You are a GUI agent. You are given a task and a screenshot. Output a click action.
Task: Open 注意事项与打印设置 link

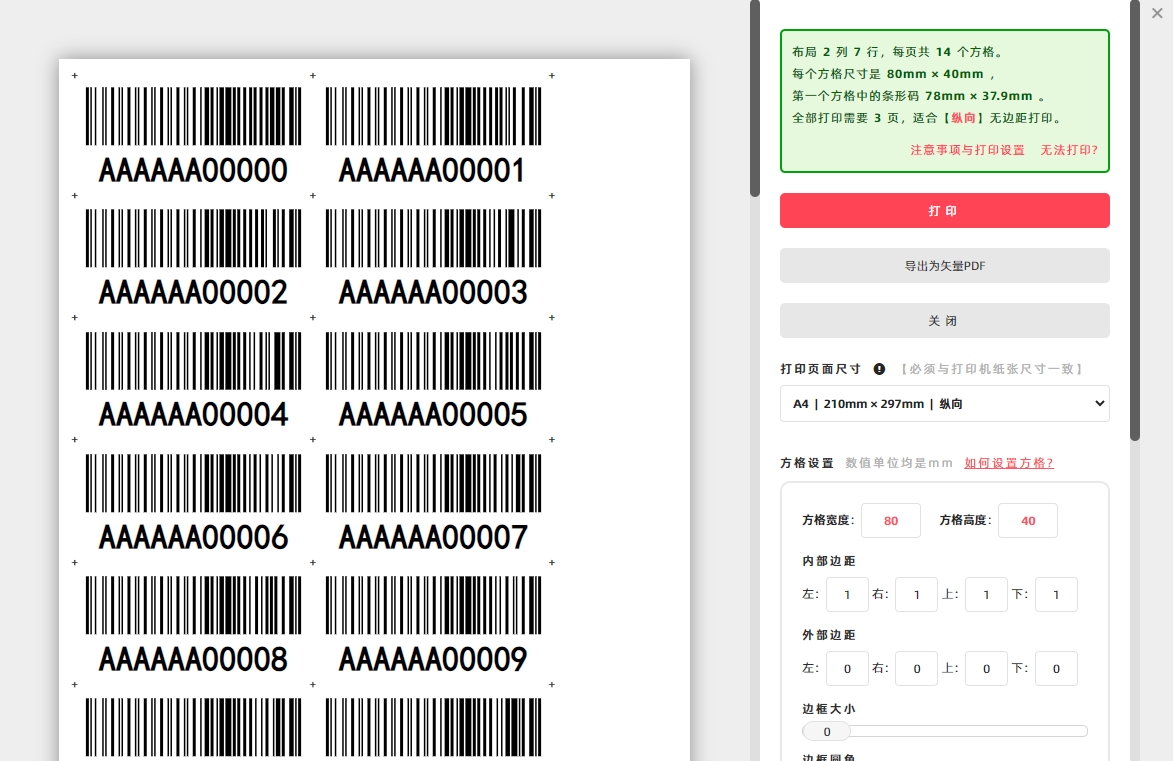click(x=967, y=150)
